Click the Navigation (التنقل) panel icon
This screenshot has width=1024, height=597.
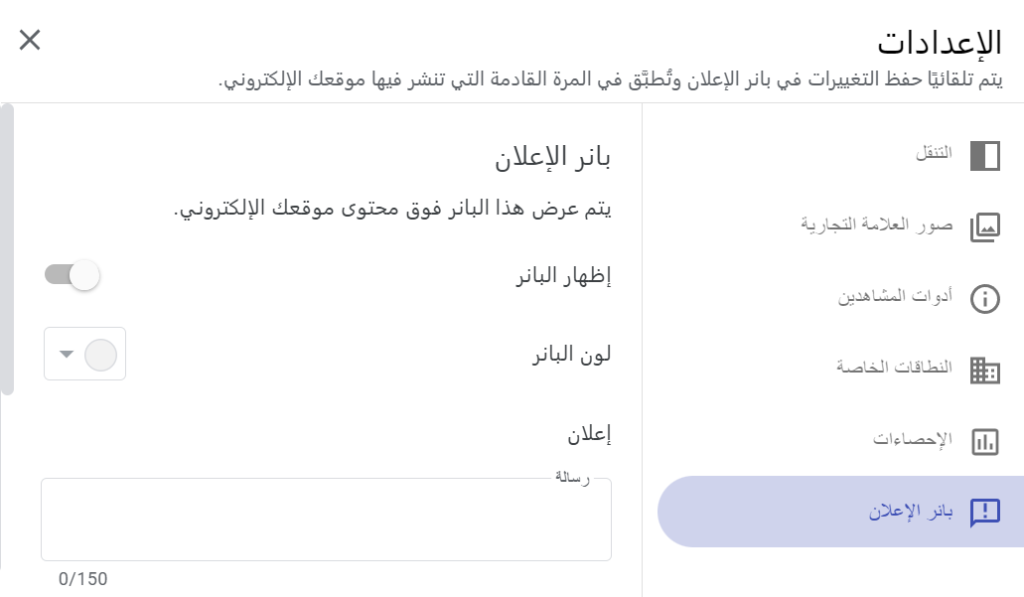point(985,156)
